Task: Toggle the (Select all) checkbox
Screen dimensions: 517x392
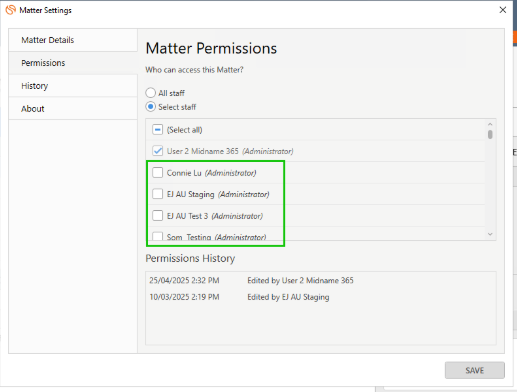Action: [157, 130]
